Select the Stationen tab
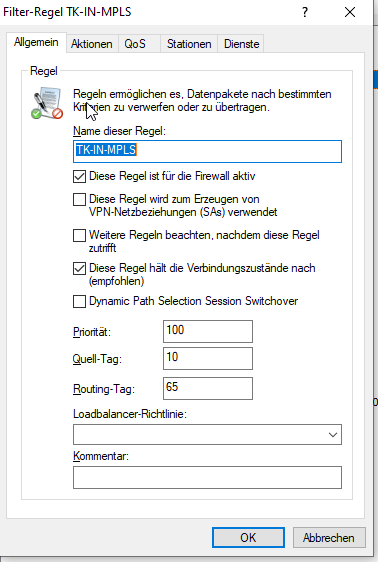Screen dimensions: 378x562 [189, 44]
